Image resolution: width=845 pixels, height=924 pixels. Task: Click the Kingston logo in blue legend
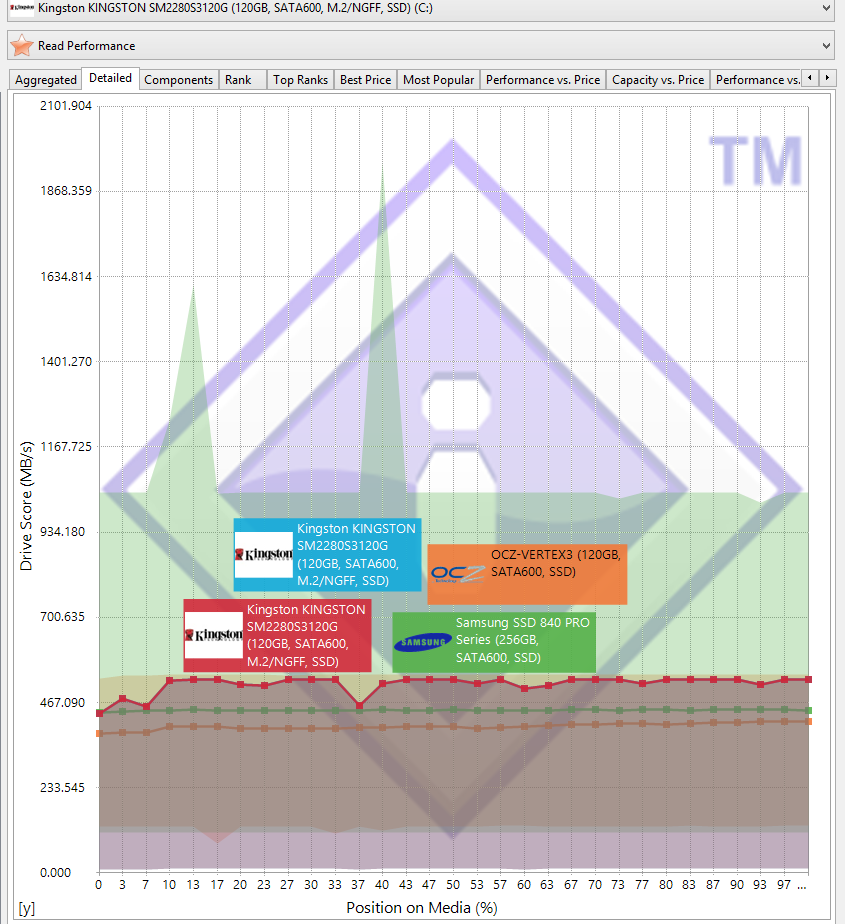(x=263, y=555)
